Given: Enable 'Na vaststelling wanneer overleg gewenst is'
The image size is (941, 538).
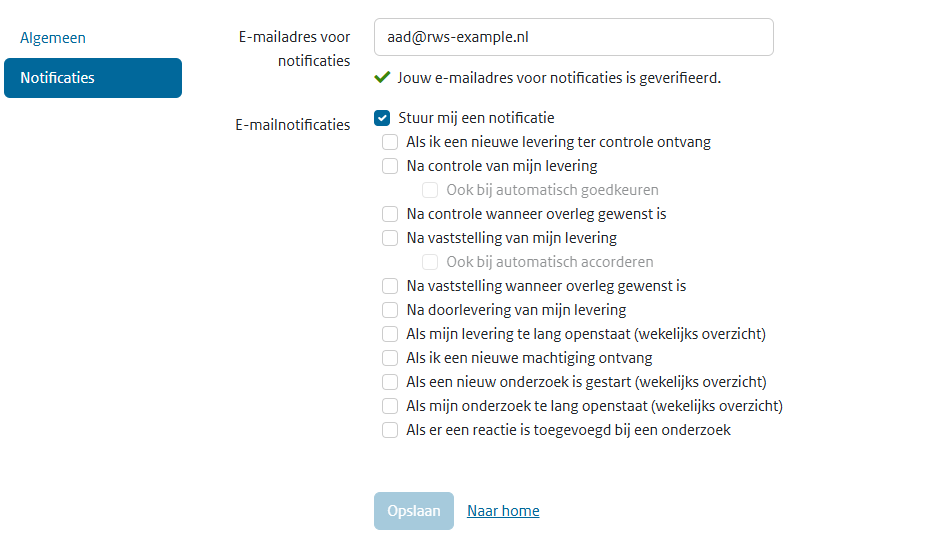Looking at the screenshot, I should [x=390, y=286].
